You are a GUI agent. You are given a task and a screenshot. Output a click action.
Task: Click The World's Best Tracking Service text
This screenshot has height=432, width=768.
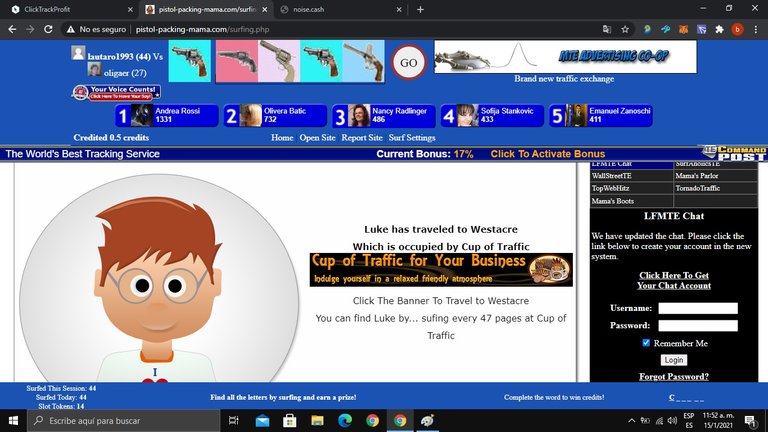(82, 154)
